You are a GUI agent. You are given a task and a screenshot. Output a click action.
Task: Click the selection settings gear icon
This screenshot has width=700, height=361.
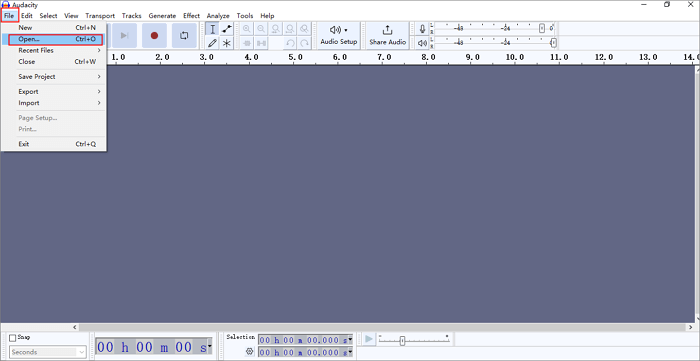point(250,352)
